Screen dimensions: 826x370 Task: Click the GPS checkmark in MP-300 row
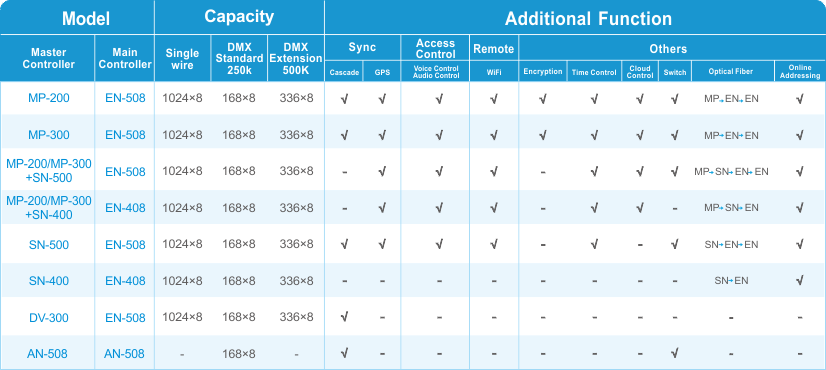tap(382, 135)
